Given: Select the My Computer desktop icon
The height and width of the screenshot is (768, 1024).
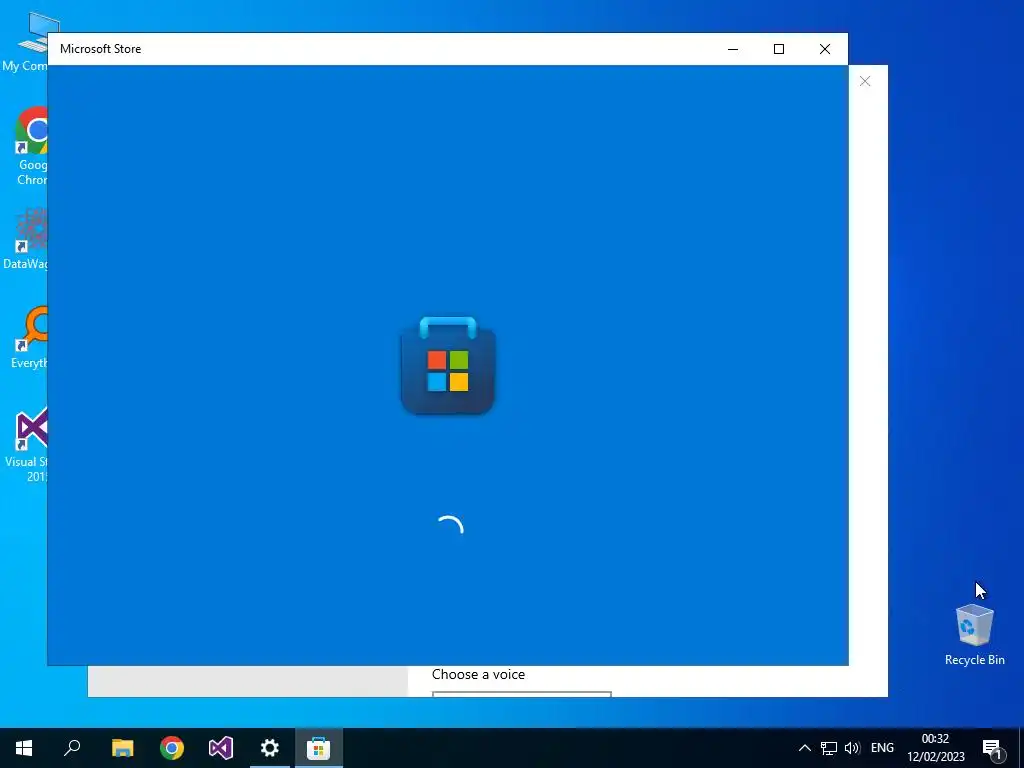Looking at the screenshot, I should 25,42.
